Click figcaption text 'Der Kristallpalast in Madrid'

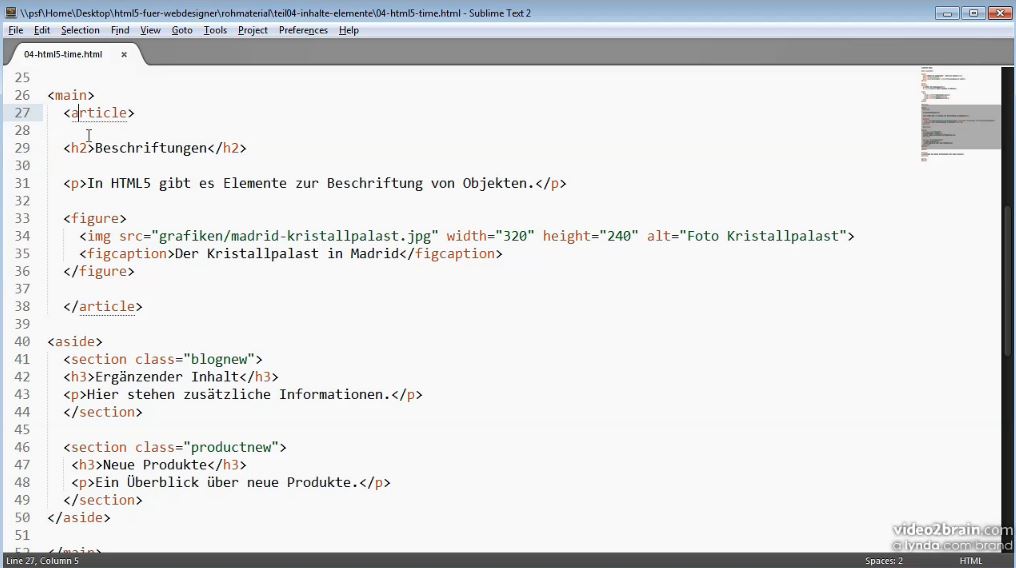(x=287, y=253)
